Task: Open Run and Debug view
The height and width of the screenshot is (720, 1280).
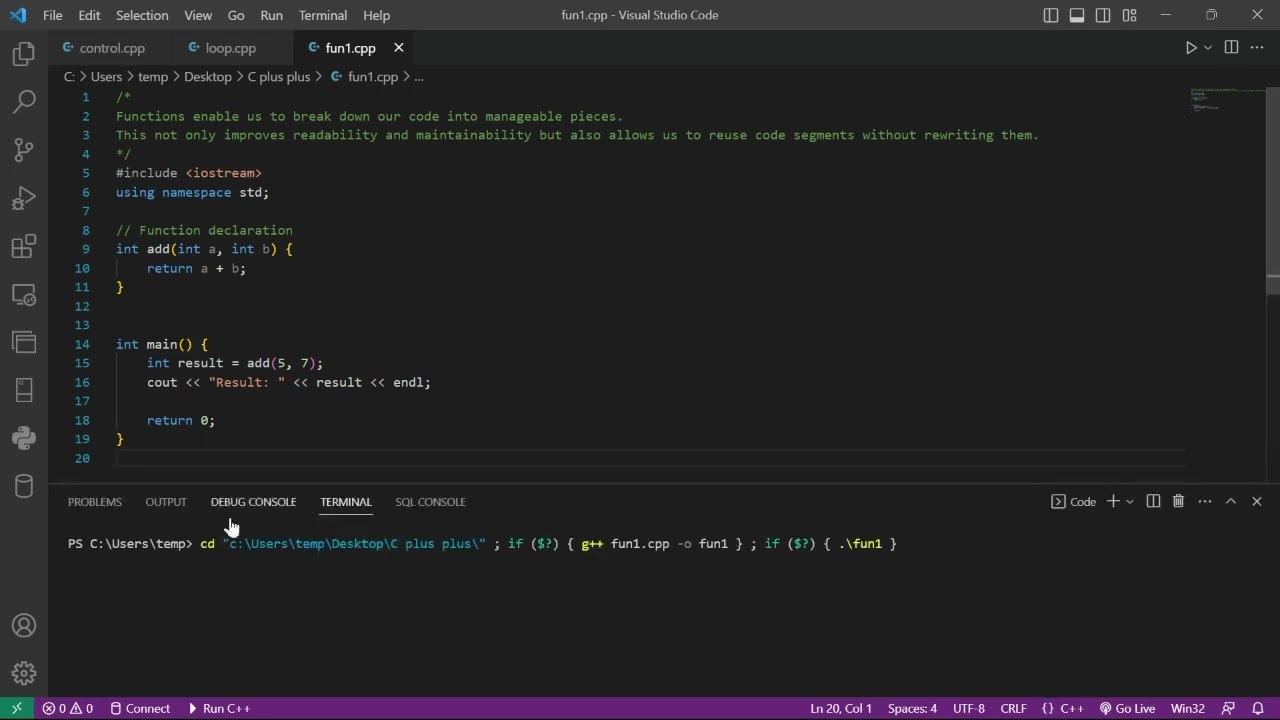Action: point(24,198)
